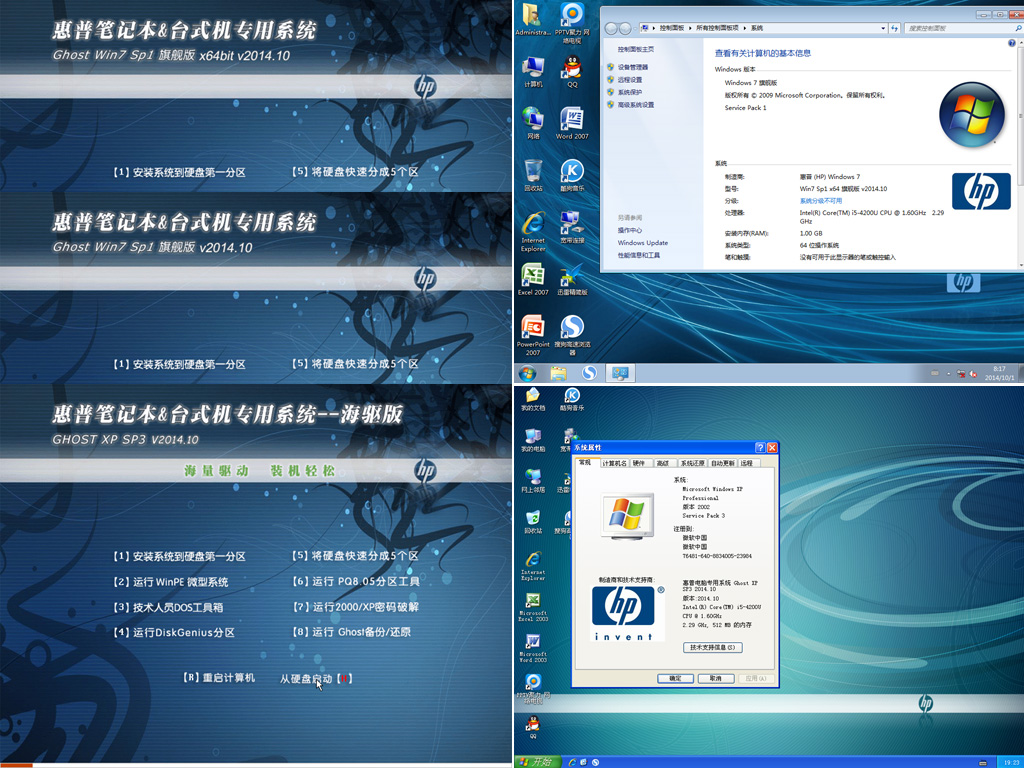
Task: Switch to 自动更新 tab
Action: 722,463
